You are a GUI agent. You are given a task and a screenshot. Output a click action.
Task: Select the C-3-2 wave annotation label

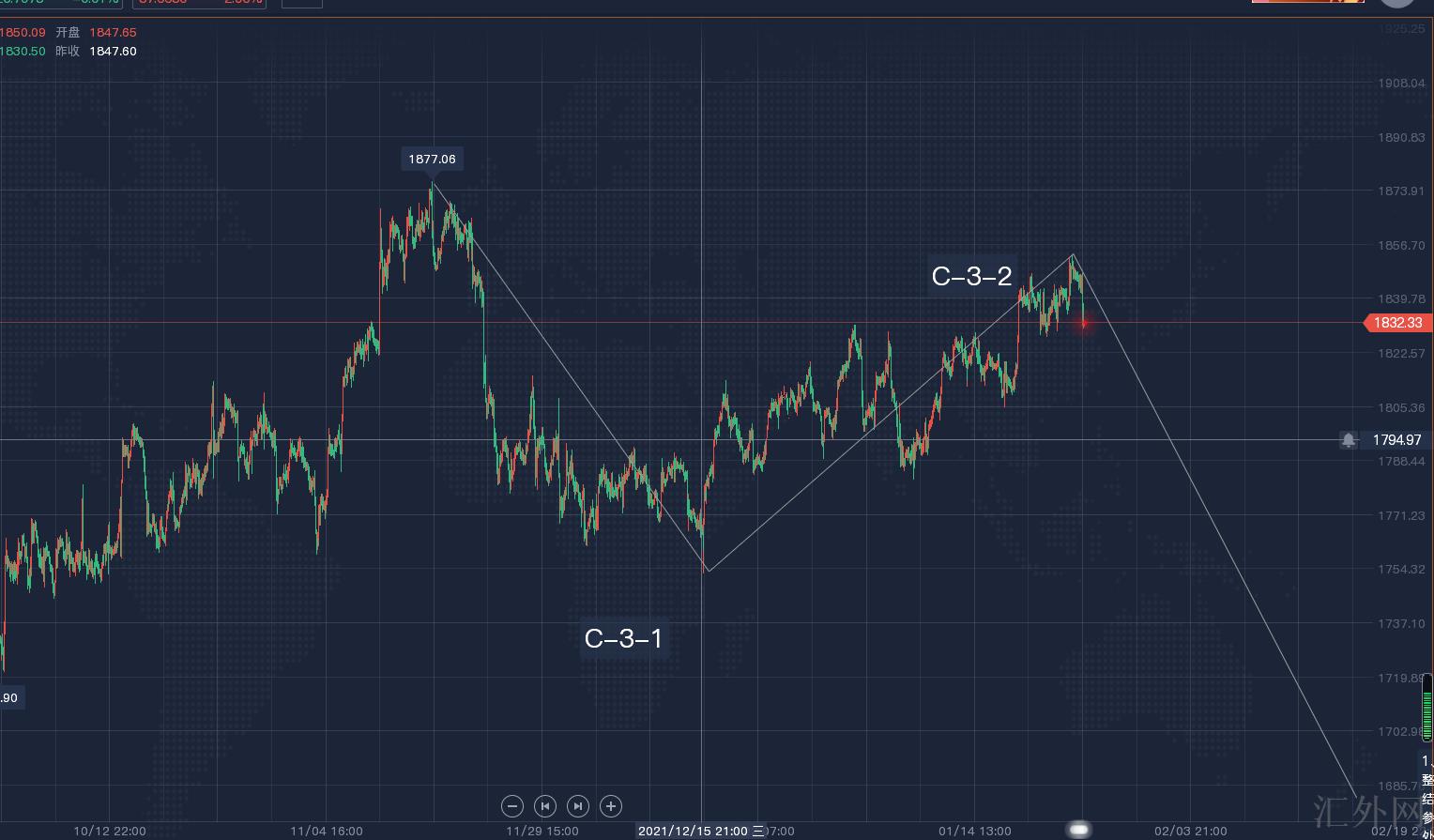pyautogui.click(x=971, y=275)
